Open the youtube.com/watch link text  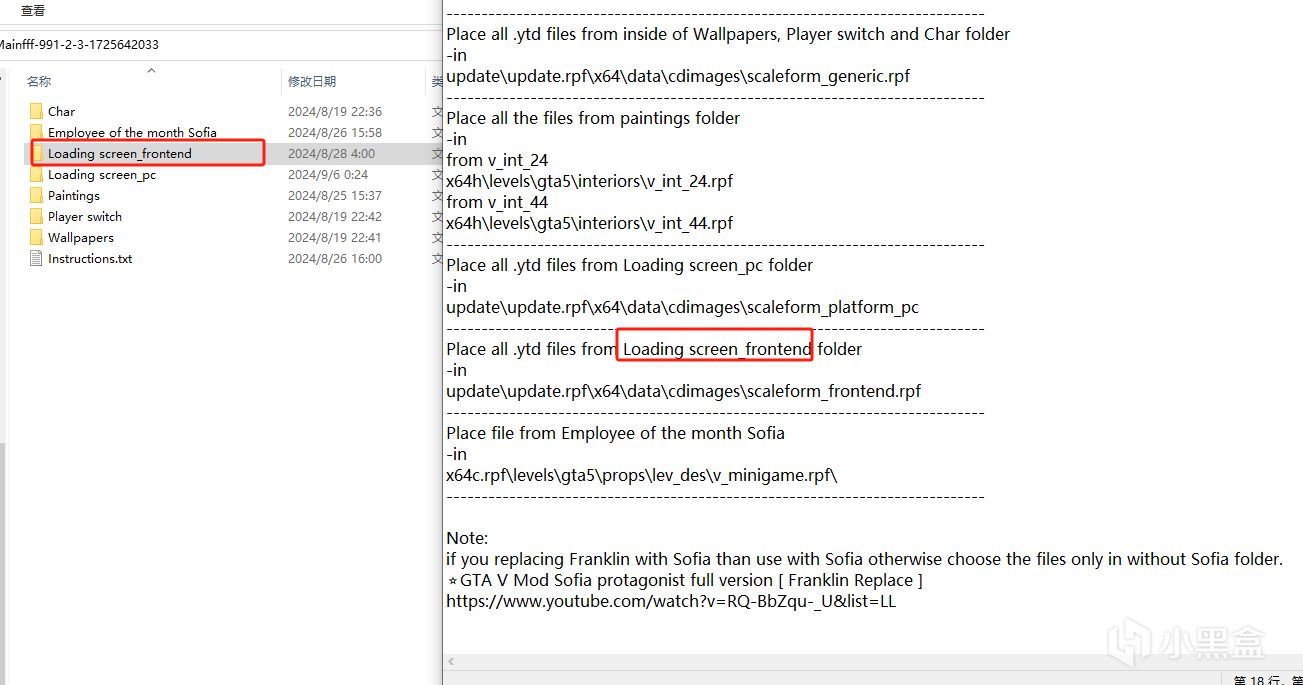click(x=671, y=601)
